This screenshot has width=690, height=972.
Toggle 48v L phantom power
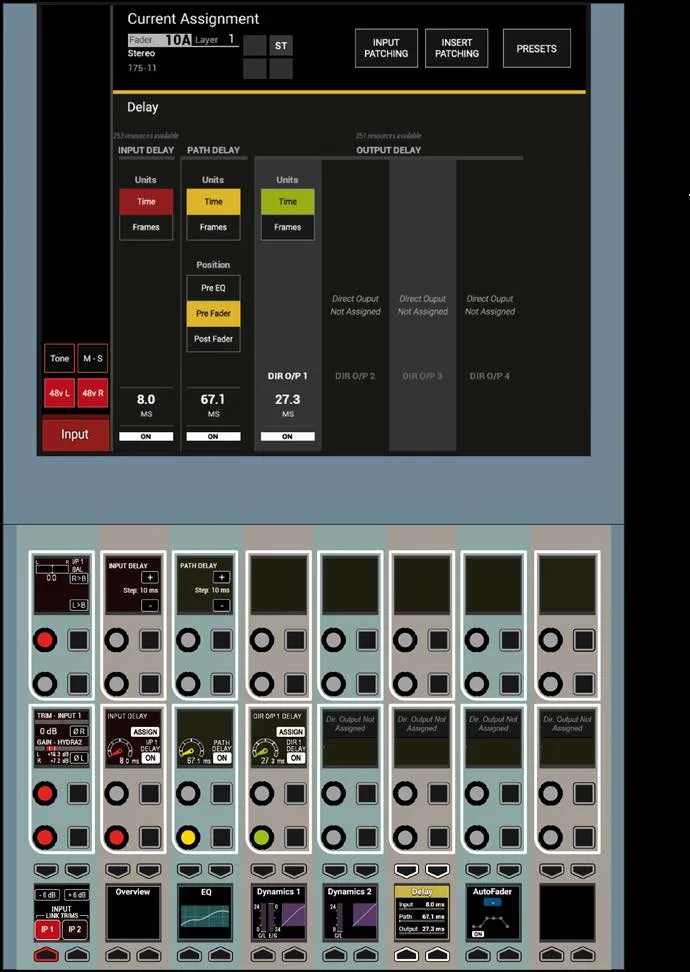[x=60, y=393]
